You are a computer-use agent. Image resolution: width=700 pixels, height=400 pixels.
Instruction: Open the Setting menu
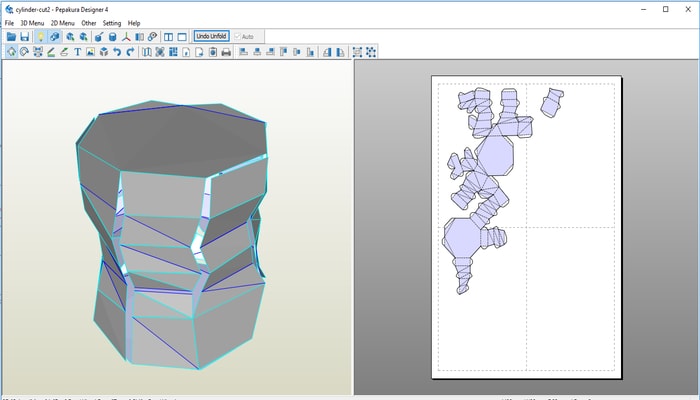112,22
